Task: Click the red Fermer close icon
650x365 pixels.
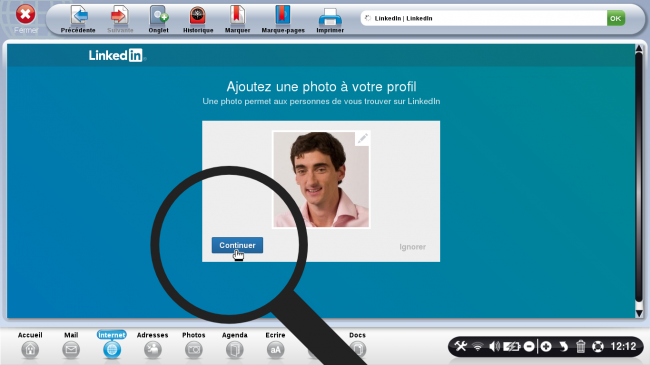Action: coord(25,15)
